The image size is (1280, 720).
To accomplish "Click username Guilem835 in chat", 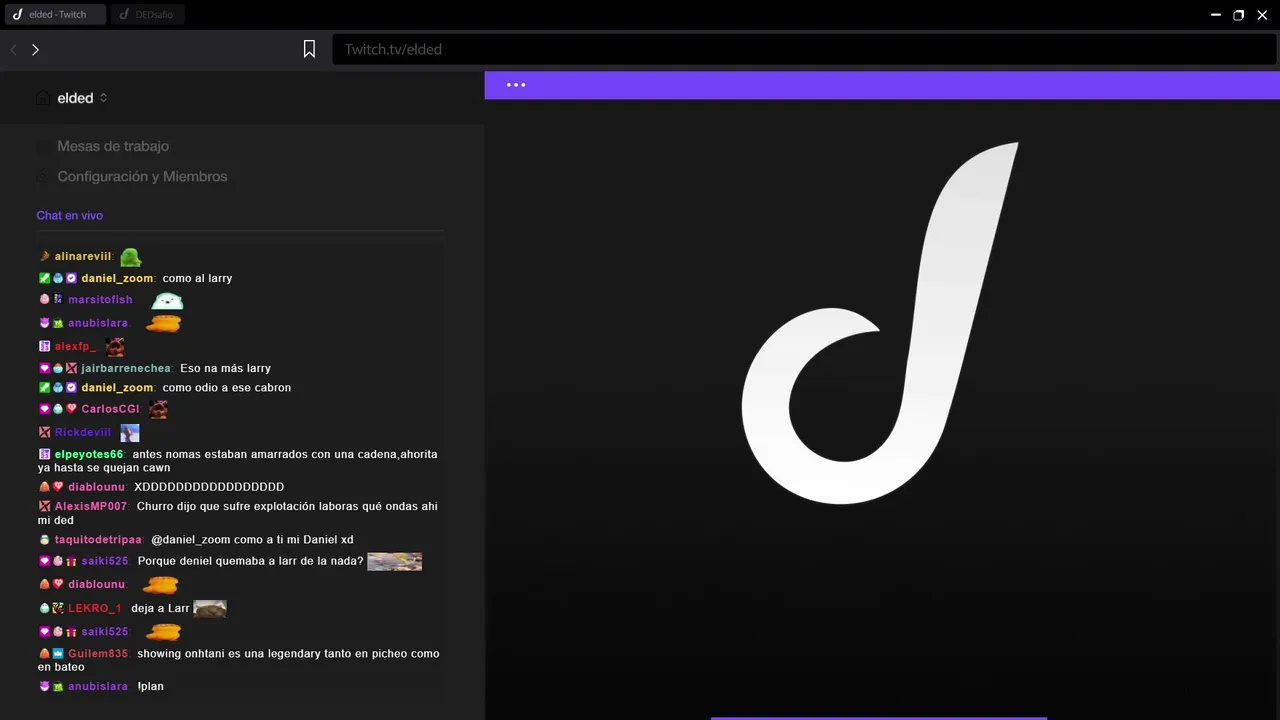I will pos(98,653).
